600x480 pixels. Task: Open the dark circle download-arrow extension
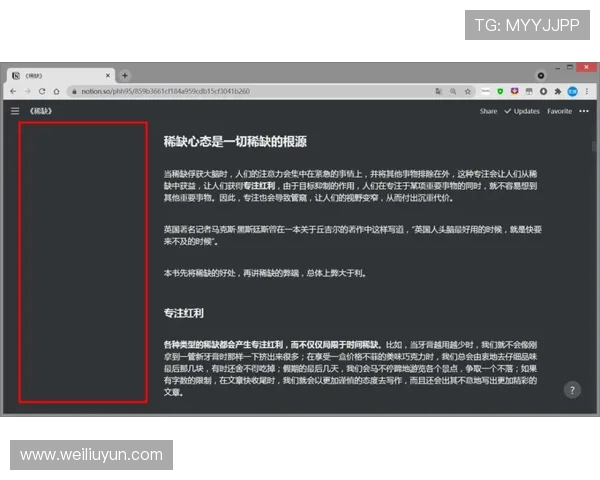click(x=543, y=91)
